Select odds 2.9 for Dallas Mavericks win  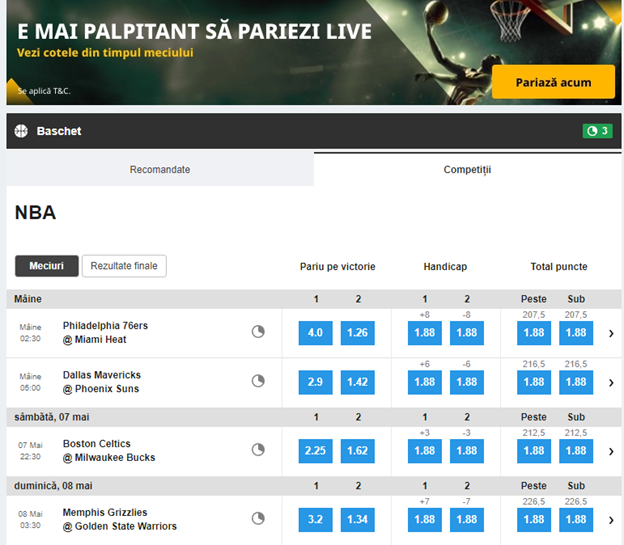(x=316, y=382)
